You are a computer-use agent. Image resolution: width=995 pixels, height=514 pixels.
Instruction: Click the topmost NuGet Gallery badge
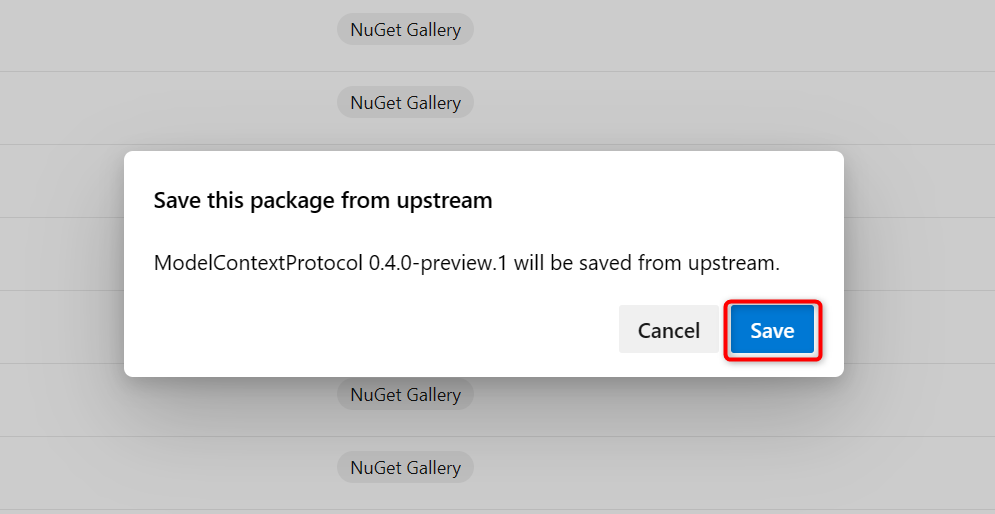(405, 30)
